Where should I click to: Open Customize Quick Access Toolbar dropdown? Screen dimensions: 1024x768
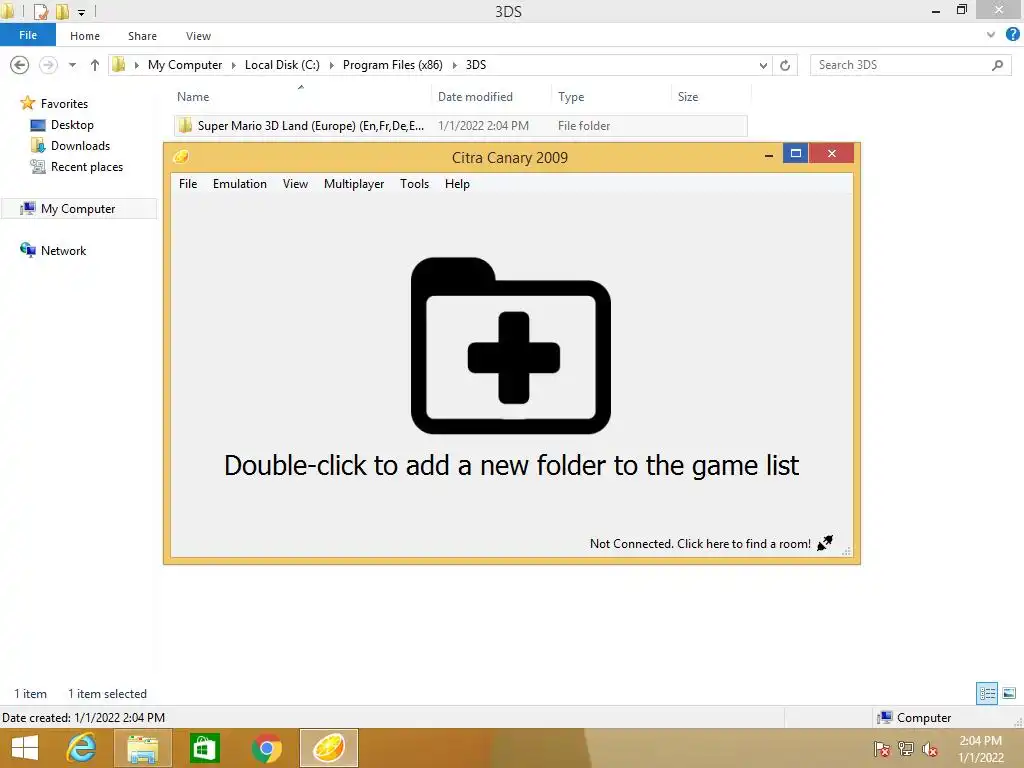click(81, 12)
